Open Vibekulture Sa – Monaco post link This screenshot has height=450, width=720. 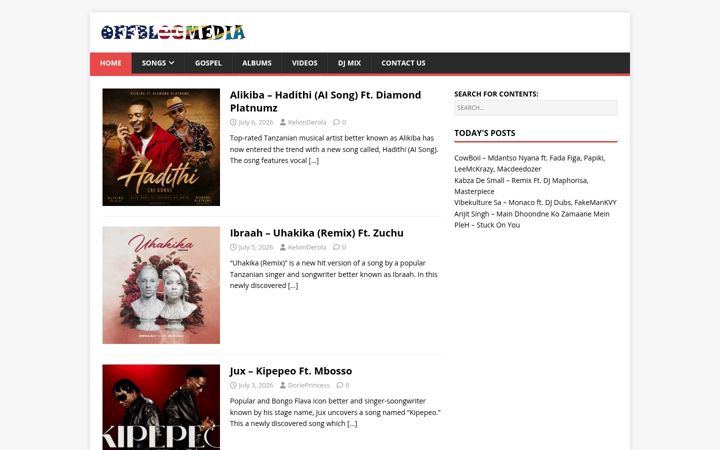click(535, 202)
